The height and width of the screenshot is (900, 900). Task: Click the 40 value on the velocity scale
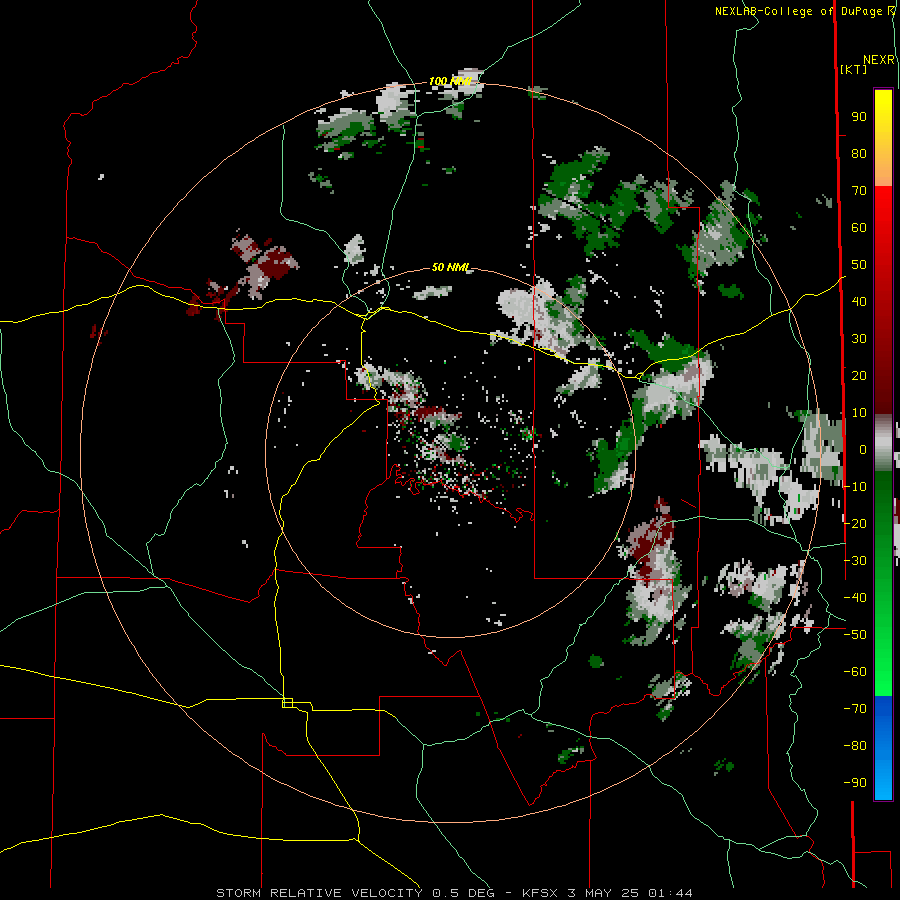click(859, 302)
